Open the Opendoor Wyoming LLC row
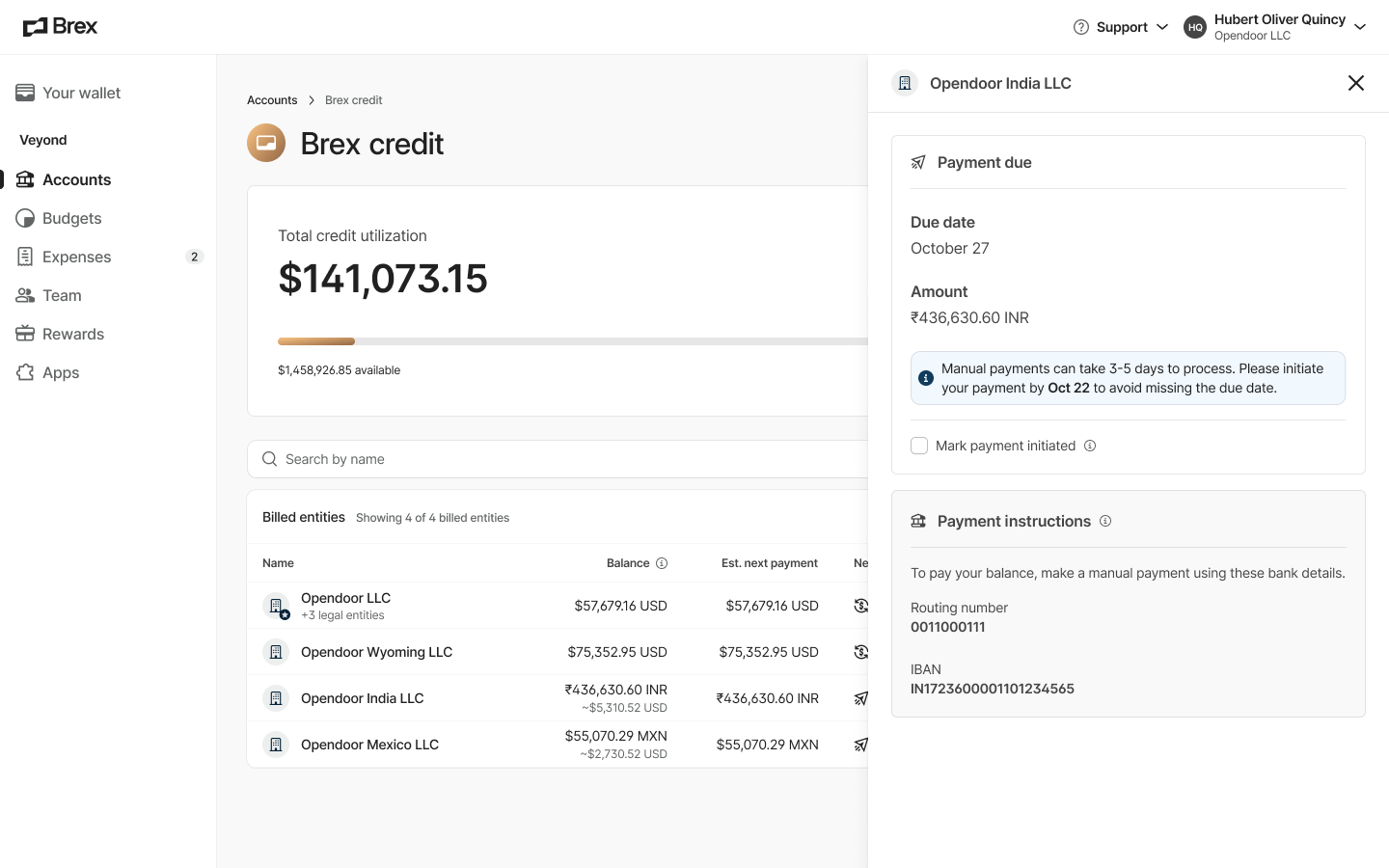Viewport: 1389px width, 868px height. [x=558, y=652]
